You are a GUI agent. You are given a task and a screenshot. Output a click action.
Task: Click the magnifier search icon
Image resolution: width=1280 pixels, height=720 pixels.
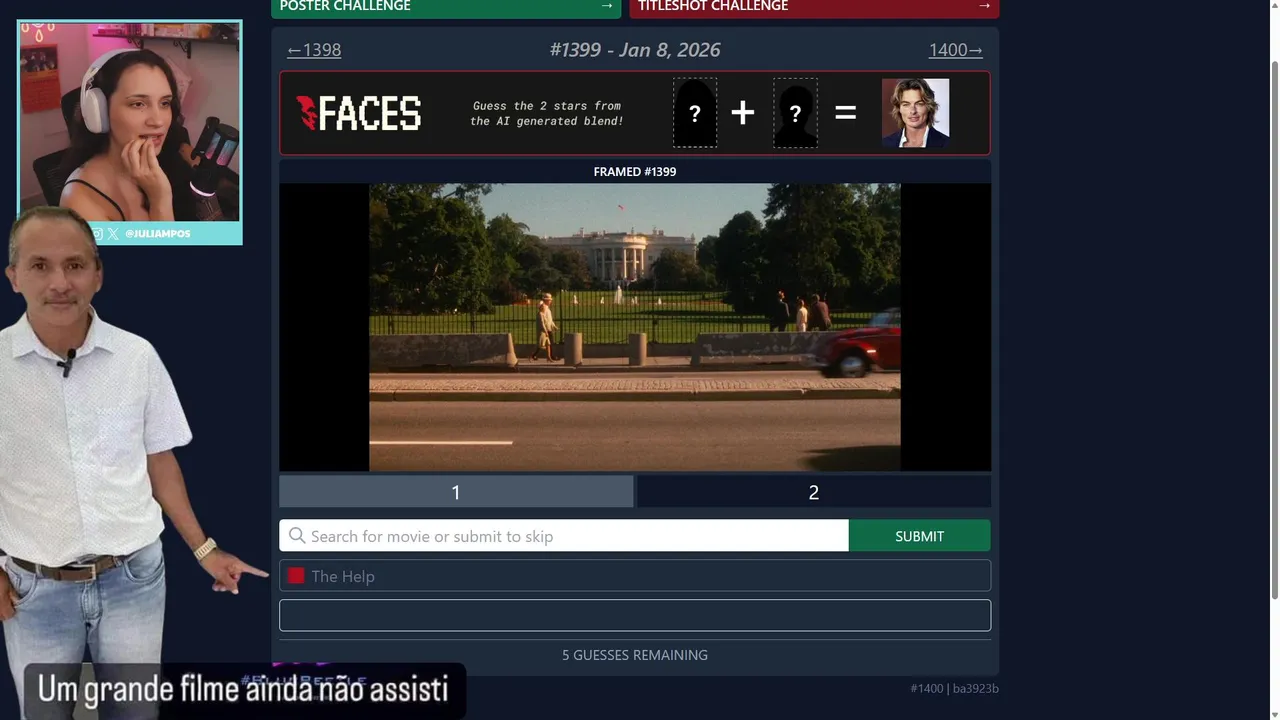coord(297,536)
